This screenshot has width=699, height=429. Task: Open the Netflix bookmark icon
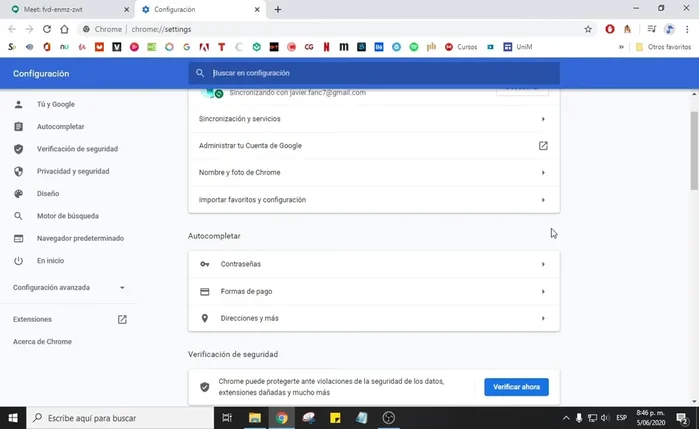click(326, 47)
